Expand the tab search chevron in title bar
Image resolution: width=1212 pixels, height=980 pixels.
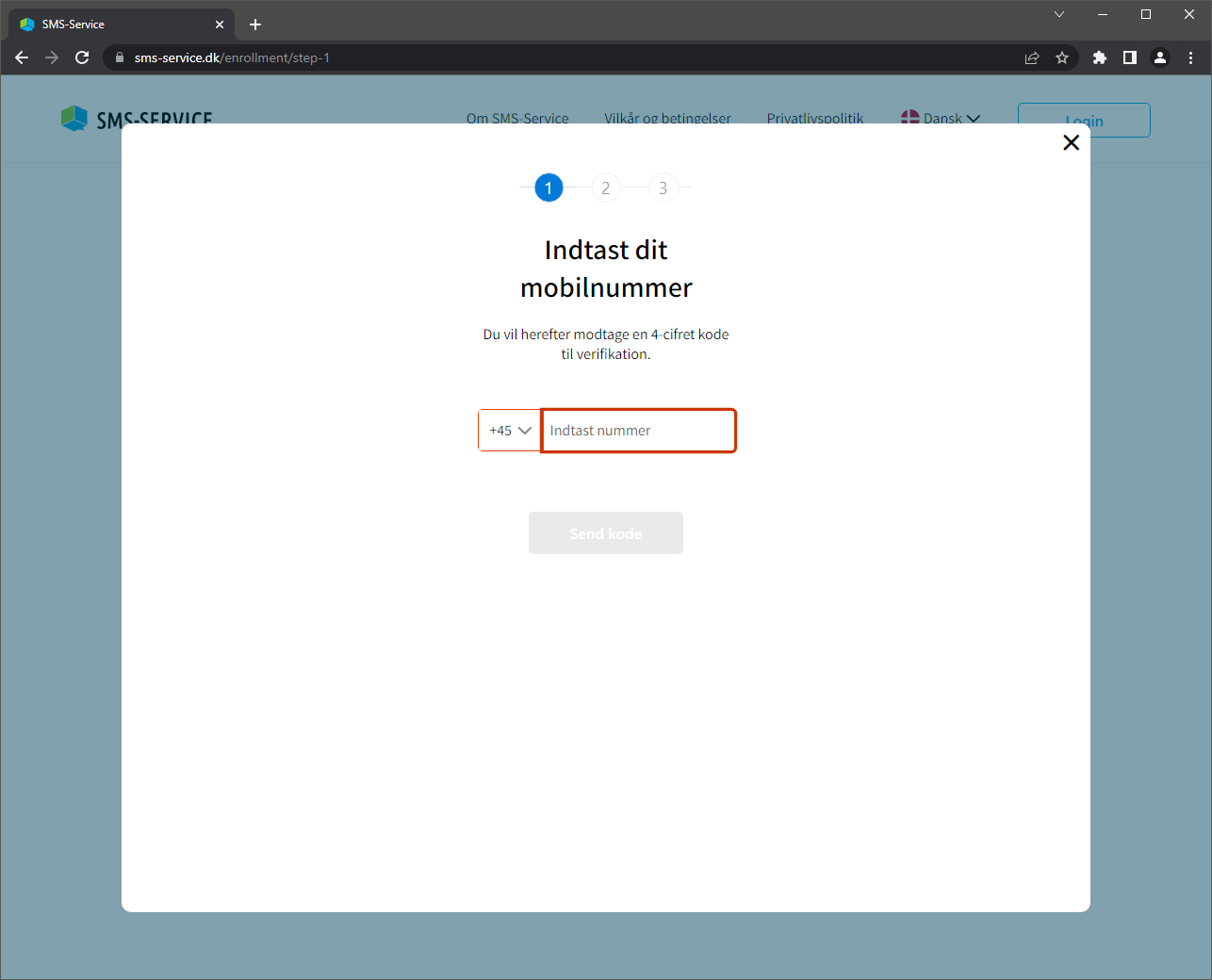[1059, 14]
